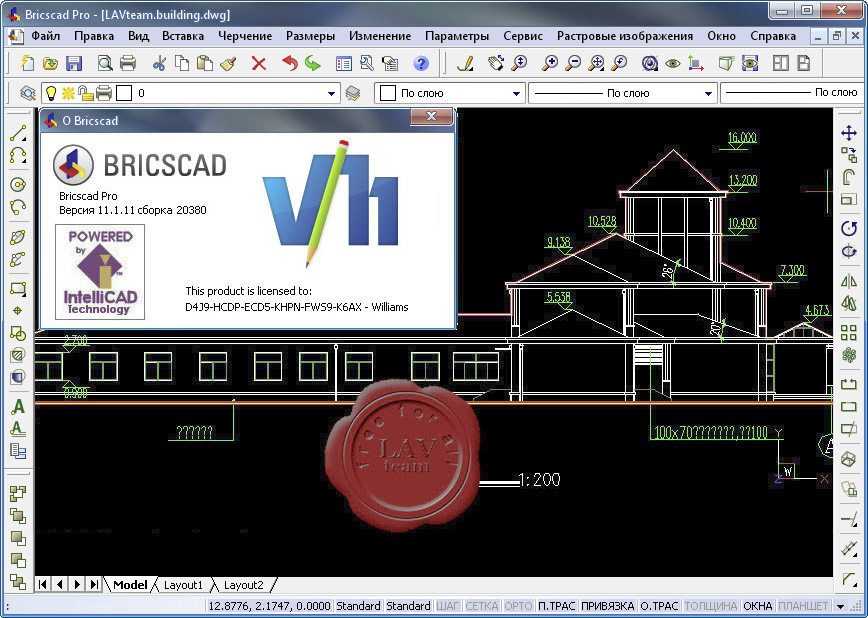Screen dimensions: 868x618
Task: Click the Move tool four-arrow icon
Action: 849,133
